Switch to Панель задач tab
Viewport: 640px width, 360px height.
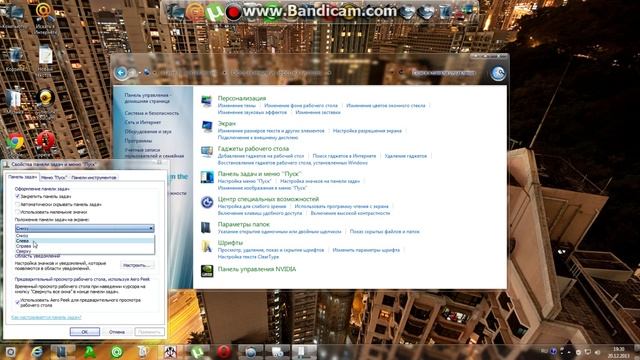click(22, 177)
